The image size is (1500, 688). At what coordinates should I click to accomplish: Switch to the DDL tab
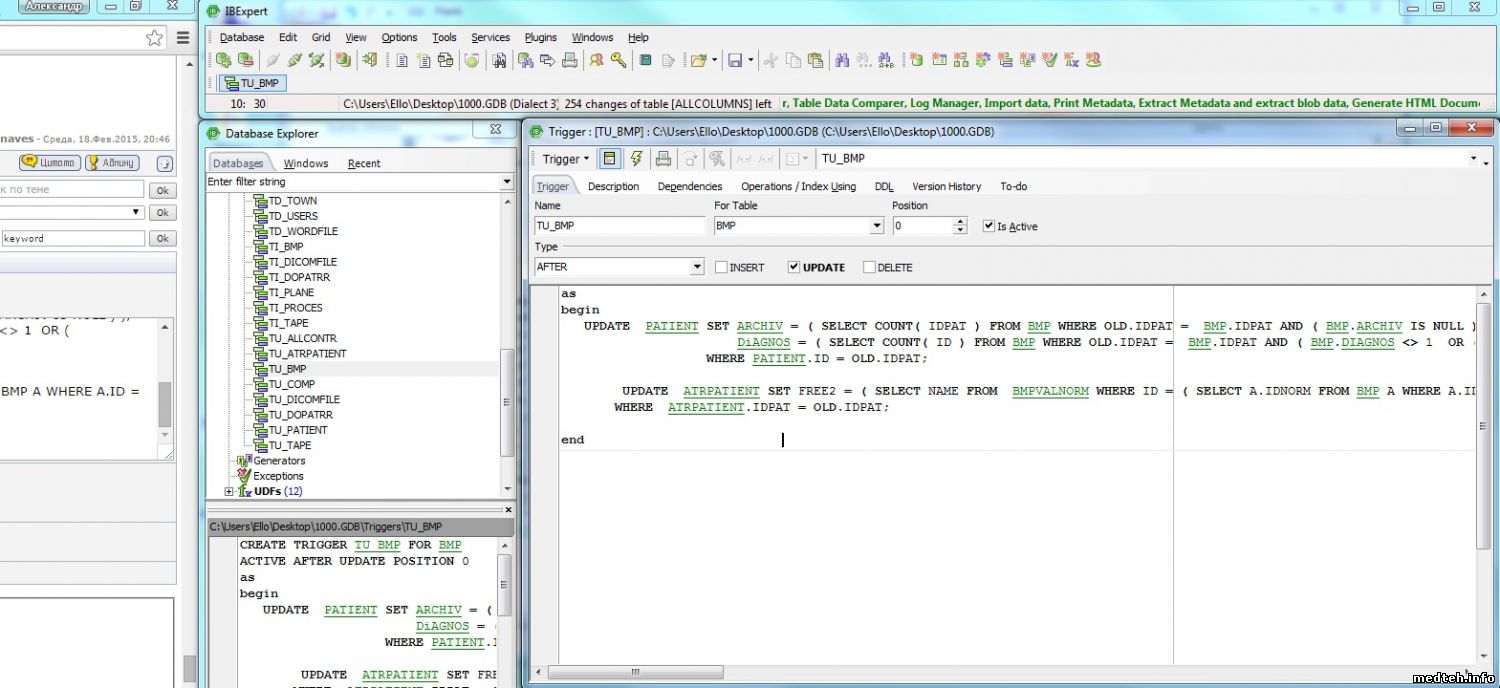pyautogui.click(x=884, y=187)
